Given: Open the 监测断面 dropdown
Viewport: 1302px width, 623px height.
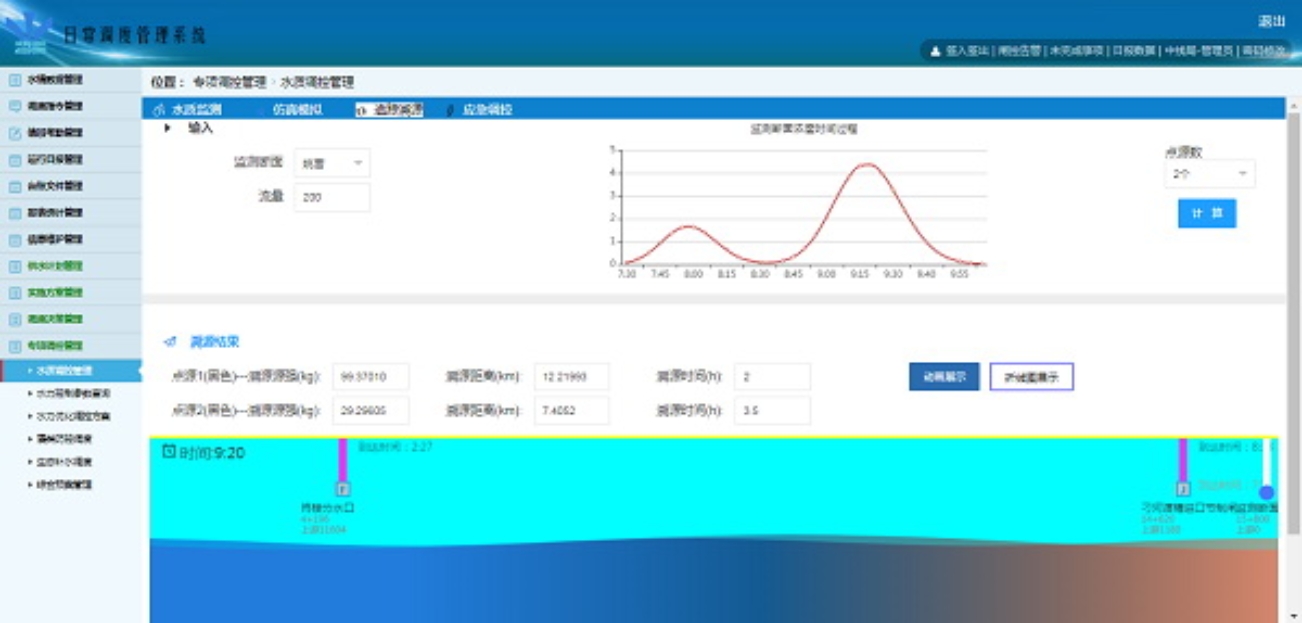Looking at the screenshot, I should coord(332,163).
